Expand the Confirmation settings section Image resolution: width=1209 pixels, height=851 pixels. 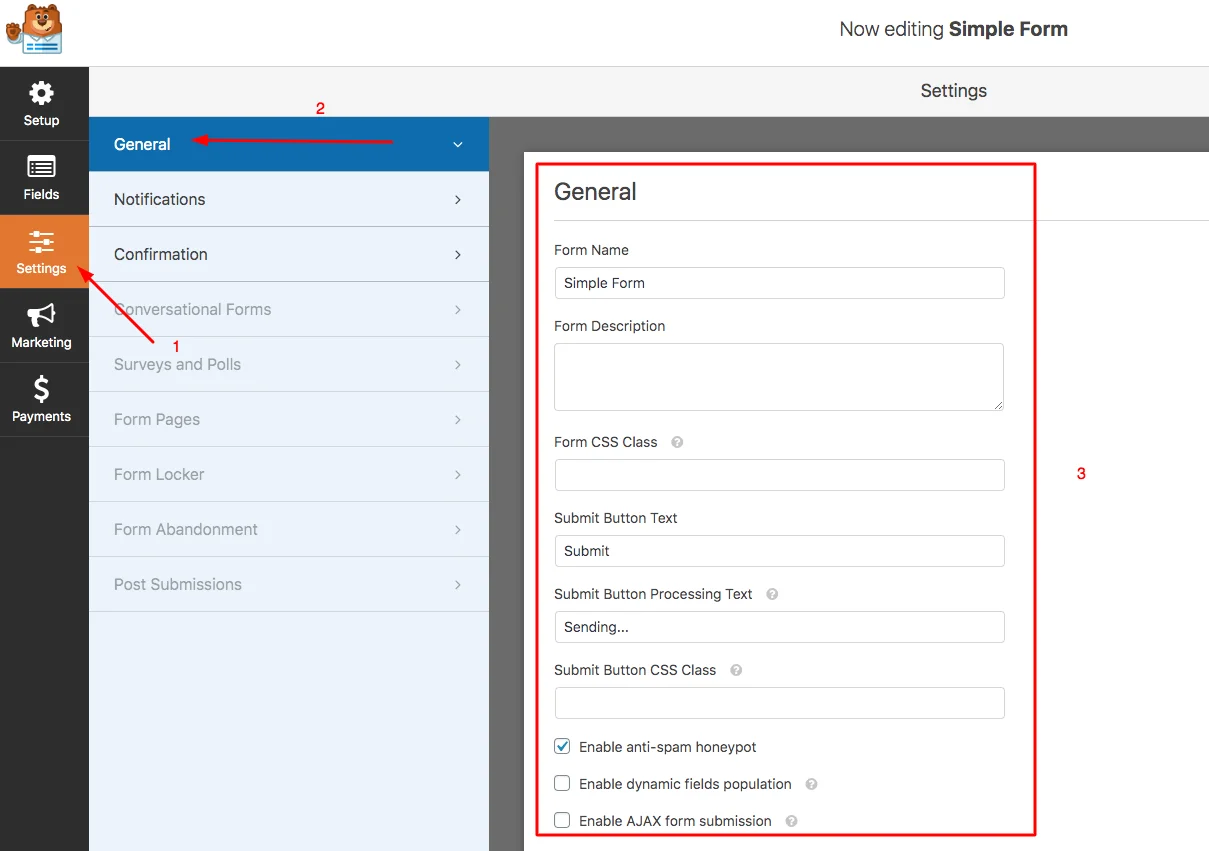coord(289,254)
